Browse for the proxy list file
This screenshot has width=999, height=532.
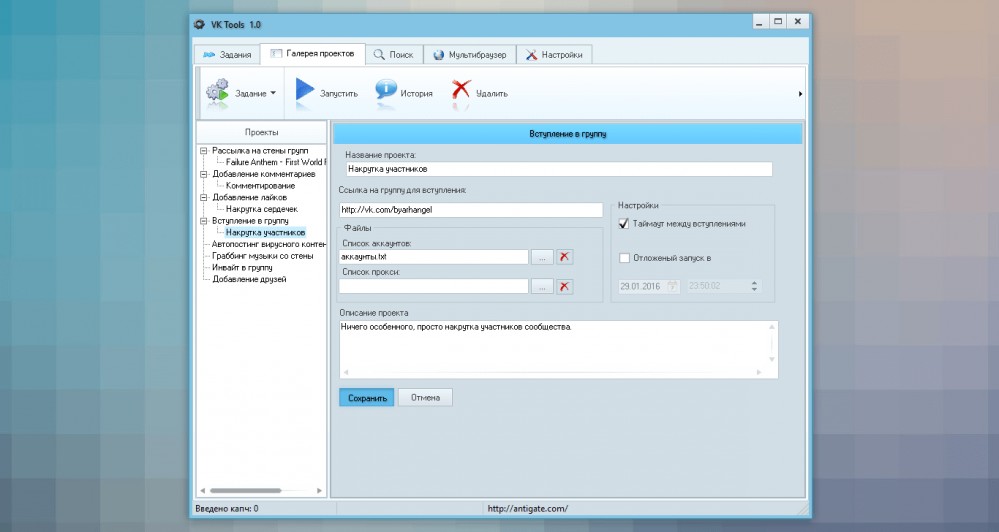[542, 287]
